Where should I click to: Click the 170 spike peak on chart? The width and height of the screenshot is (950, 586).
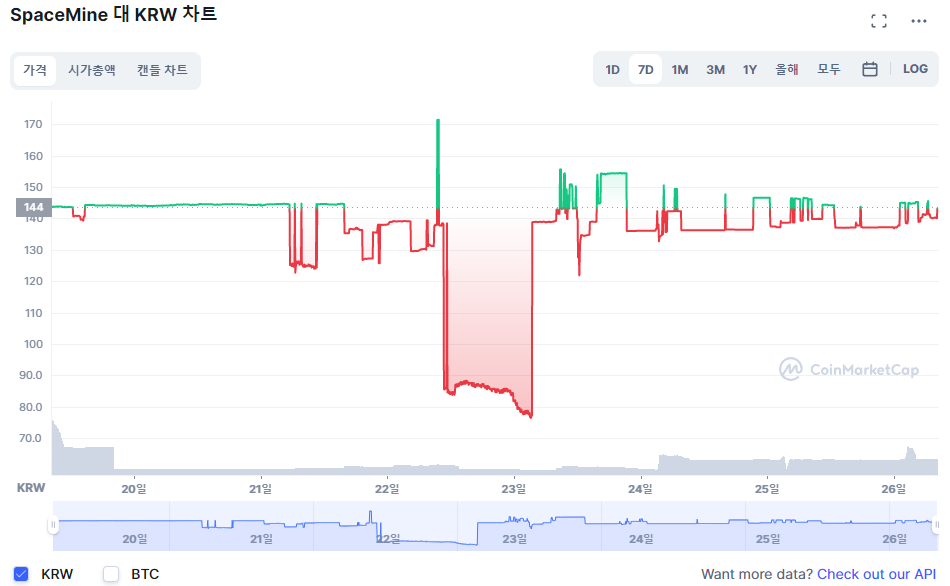coord(438,121)
